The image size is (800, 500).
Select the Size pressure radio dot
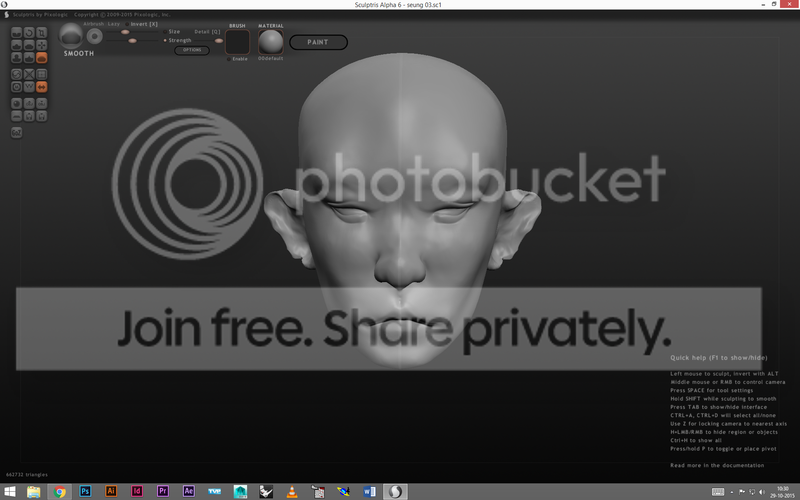point(165,32)
